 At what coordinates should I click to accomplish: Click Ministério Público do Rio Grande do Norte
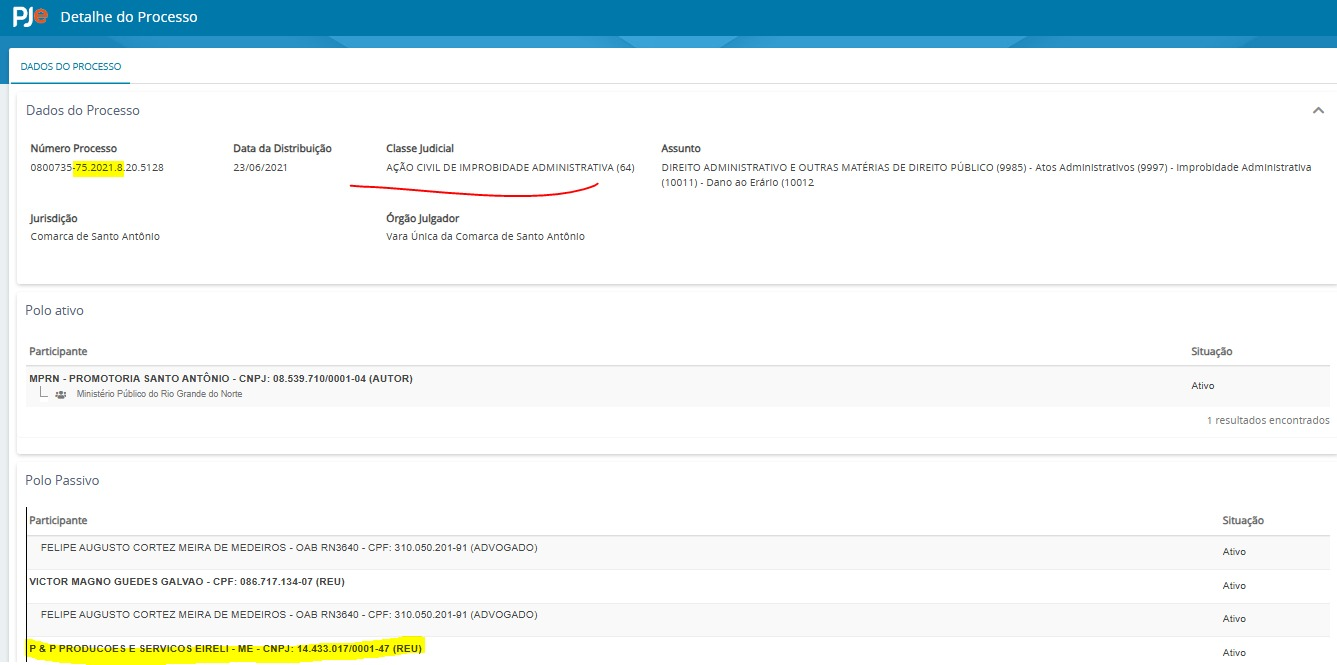click(x=159, y=395)
